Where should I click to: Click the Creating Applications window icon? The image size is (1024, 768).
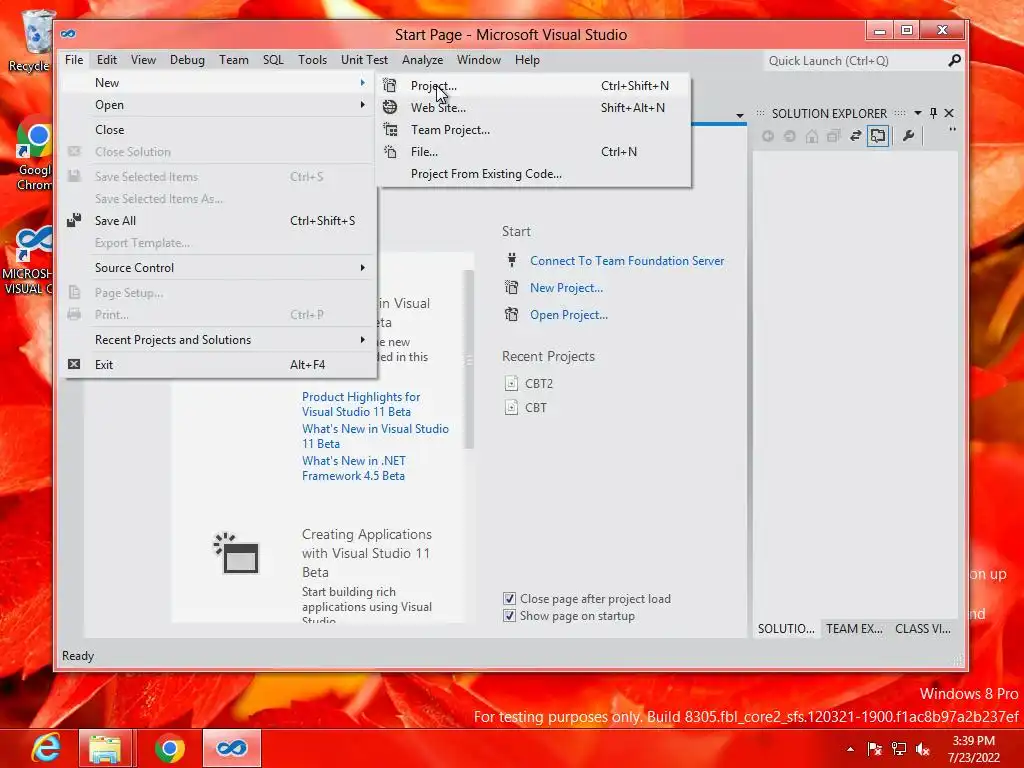click(236, 553)
